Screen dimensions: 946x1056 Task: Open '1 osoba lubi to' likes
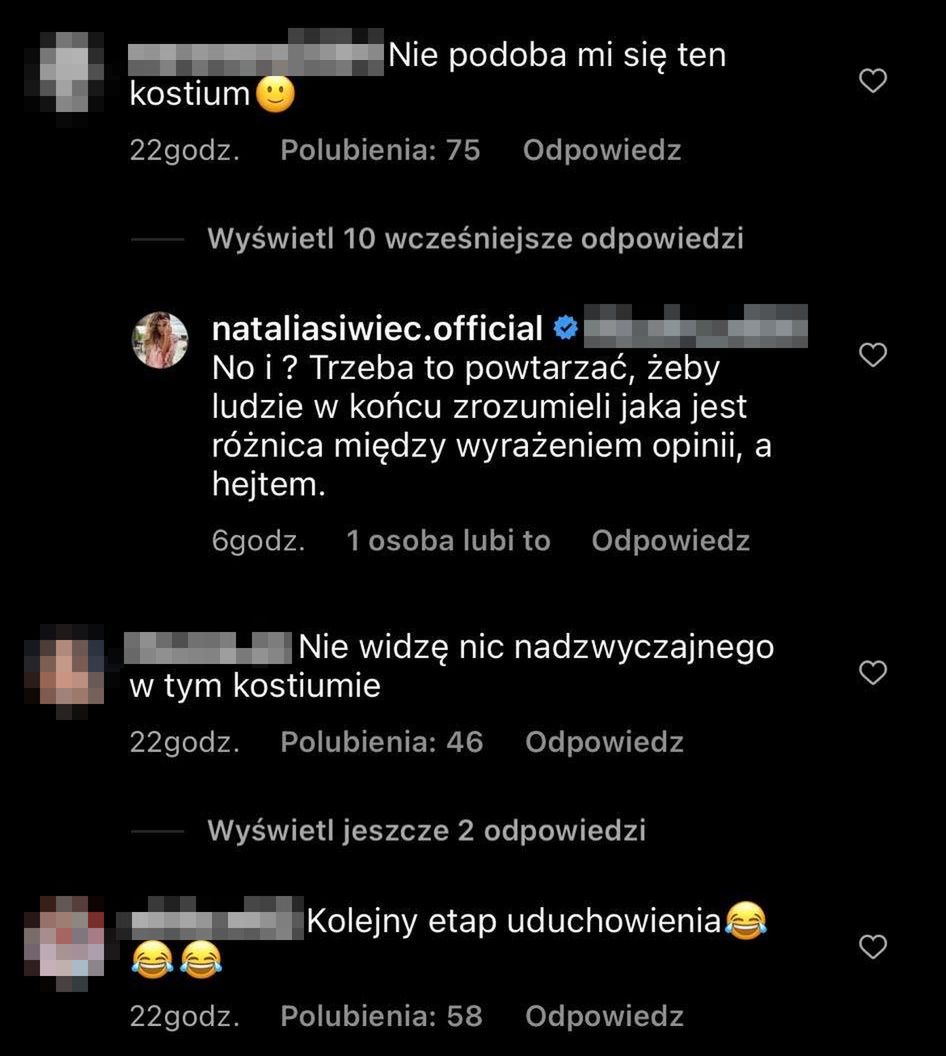[x=448, y=541]
